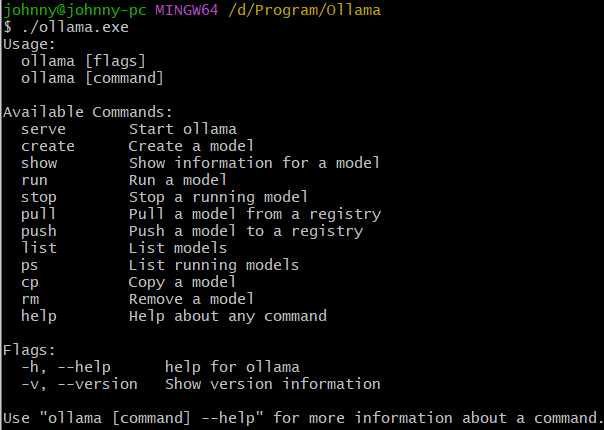
Task: Click the 'help for ollama' description
Action: coord(232,367)
